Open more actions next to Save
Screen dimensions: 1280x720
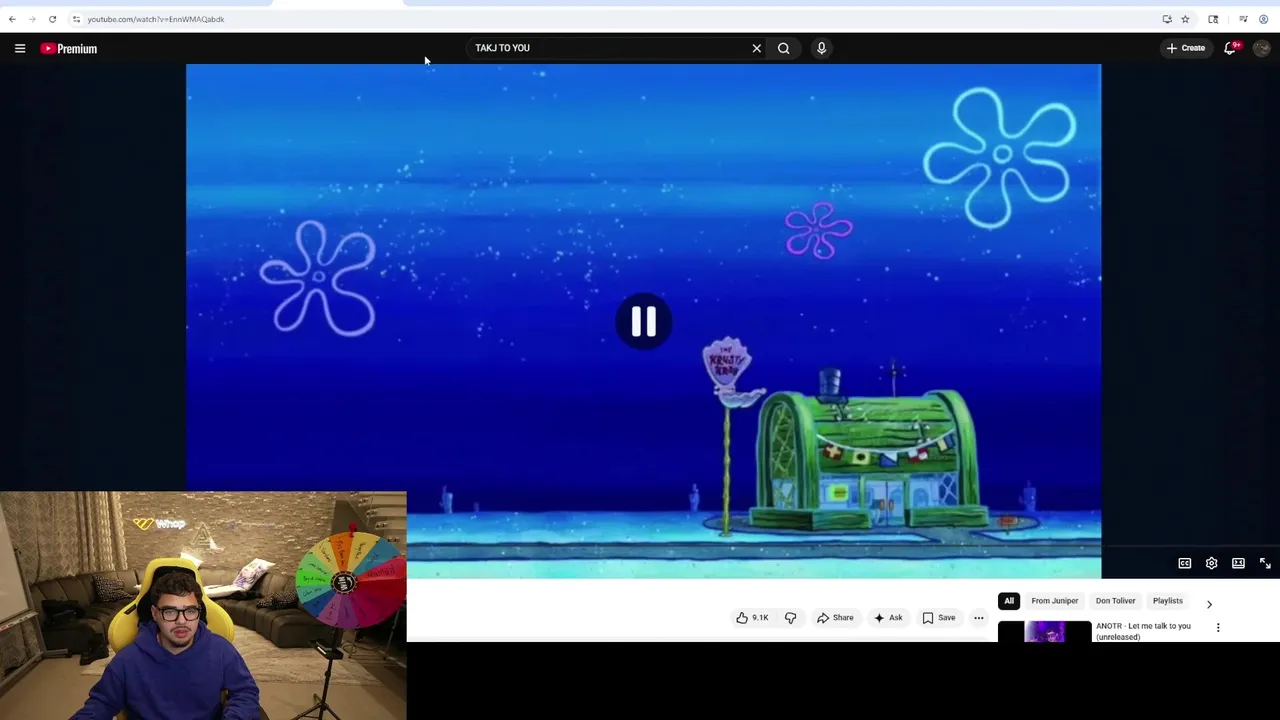click(x=979, y=618)
